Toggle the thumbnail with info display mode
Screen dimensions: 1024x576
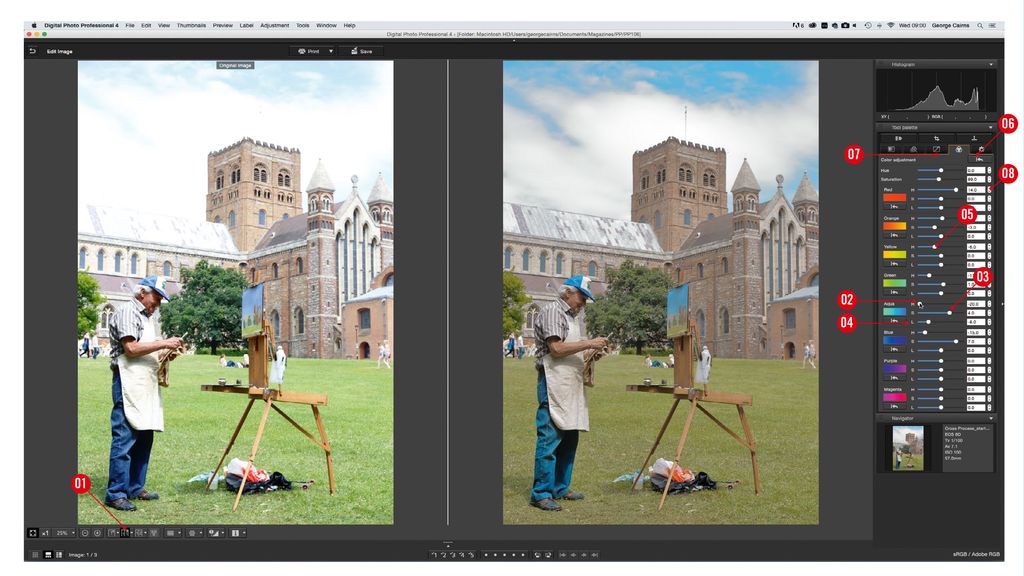[60, 553]
